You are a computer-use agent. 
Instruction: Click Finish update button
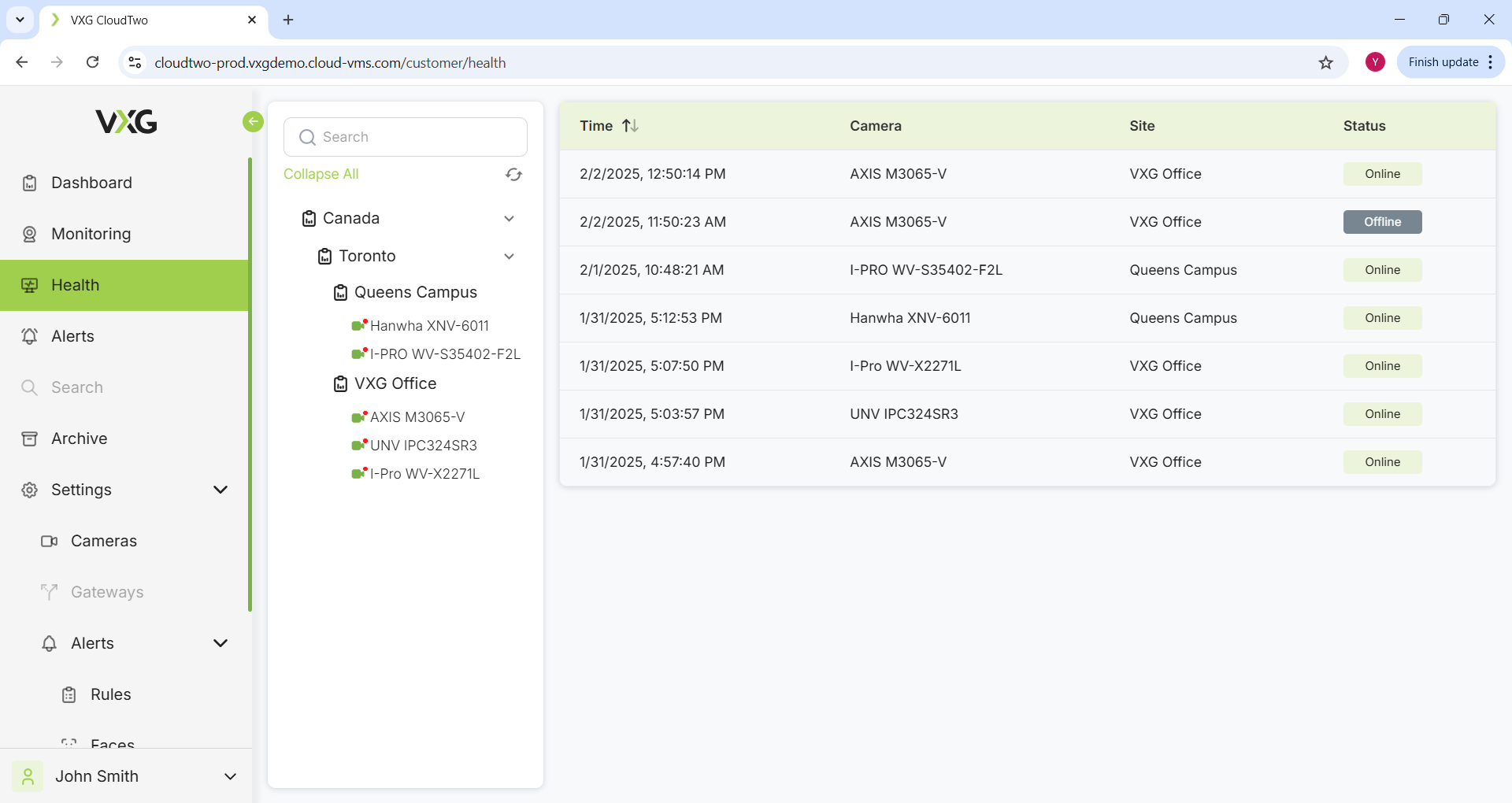1443,62
